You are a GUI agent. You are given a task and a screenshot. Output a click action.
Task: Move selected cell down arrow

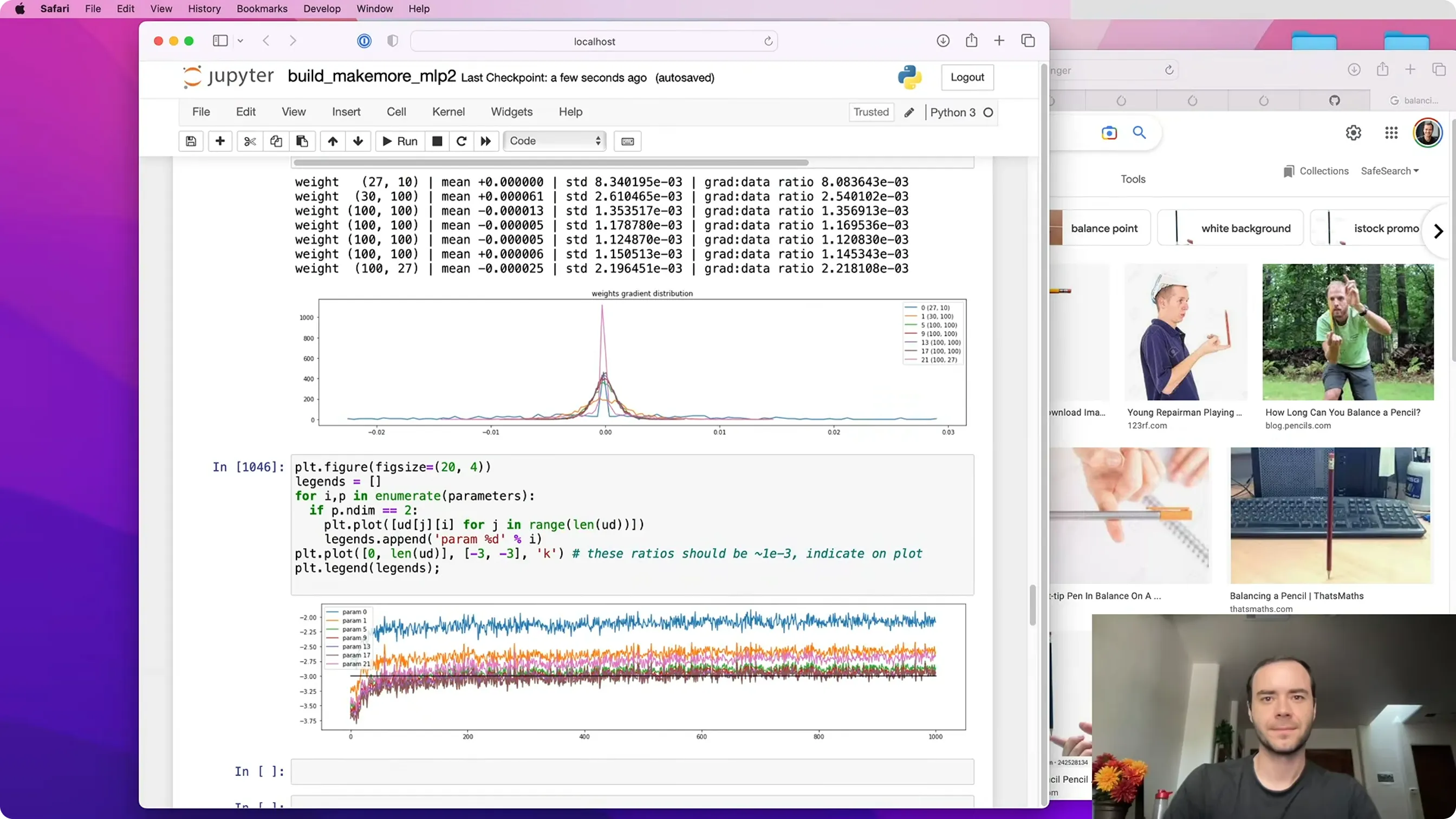(358, 141)
